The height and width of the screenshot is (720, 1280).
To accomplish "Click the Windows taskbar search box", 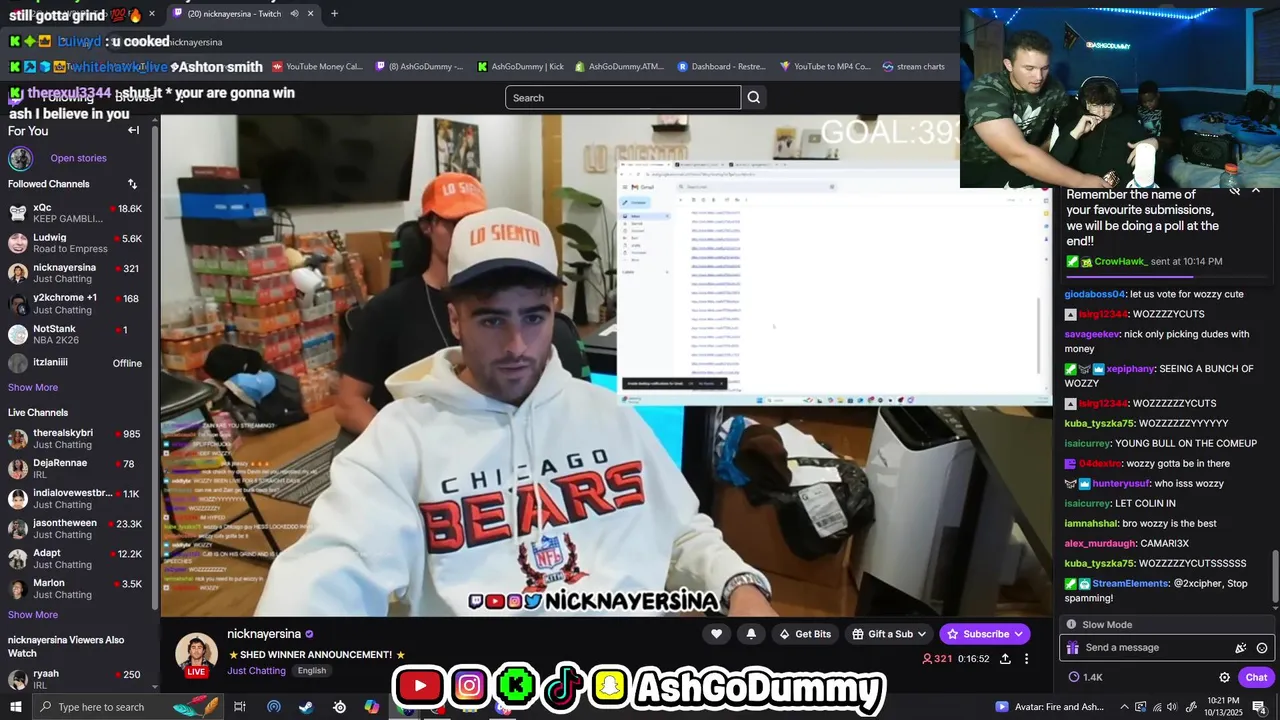I will [x=126, y=707].
